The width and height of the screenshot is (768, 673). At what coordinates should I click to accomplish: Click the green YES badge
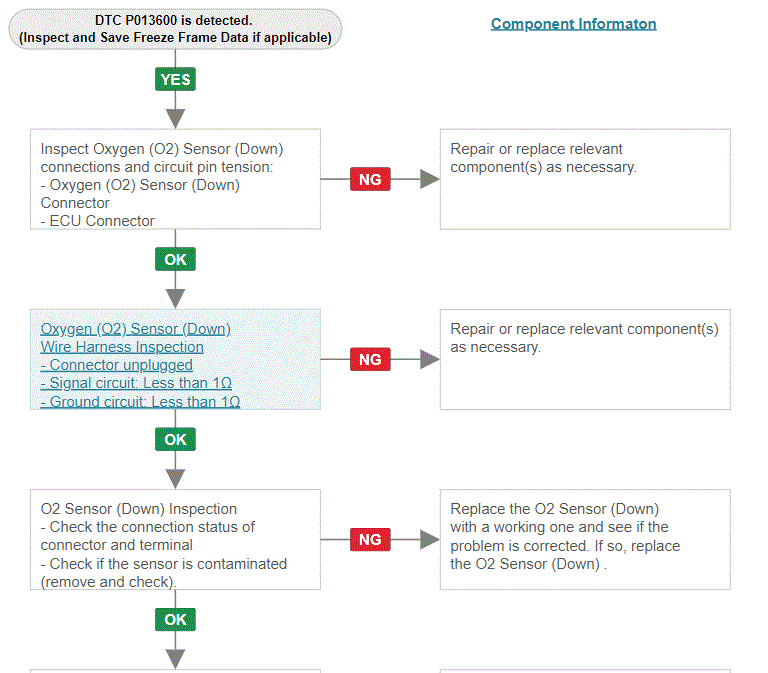(175, 79)
